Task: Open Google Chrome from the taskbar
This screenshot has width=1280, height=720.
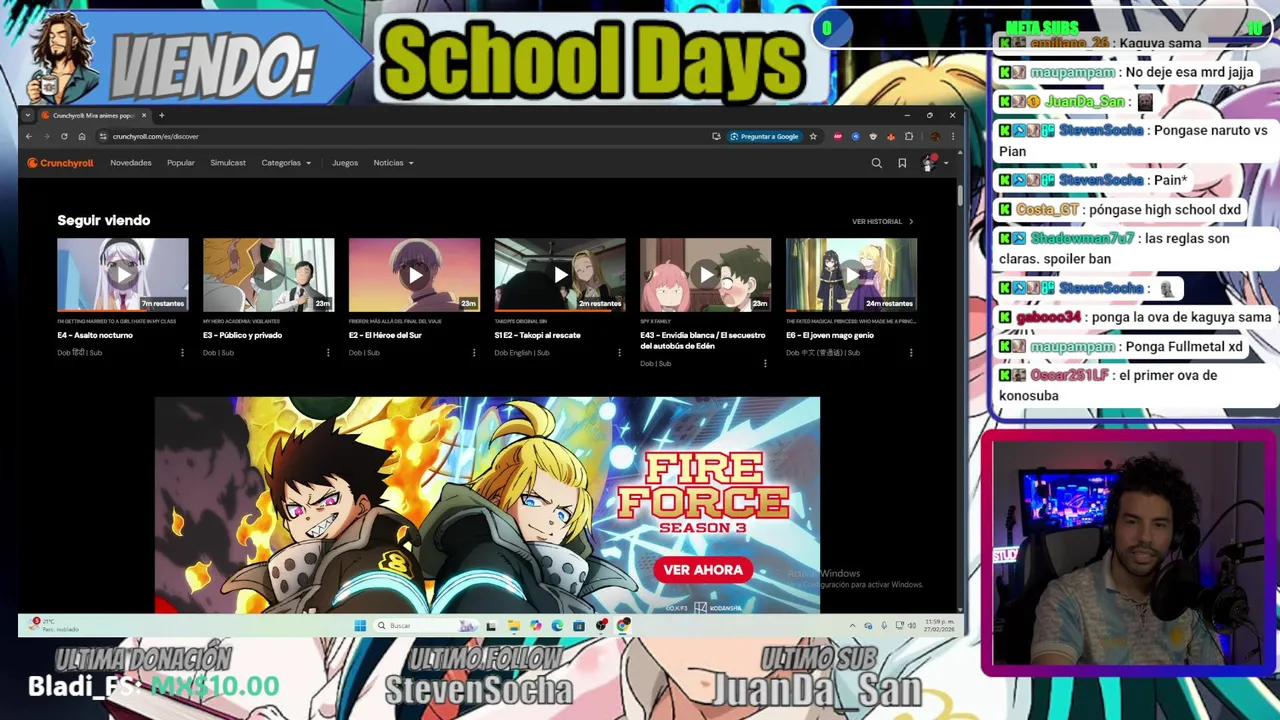Action: pos(623,626)
